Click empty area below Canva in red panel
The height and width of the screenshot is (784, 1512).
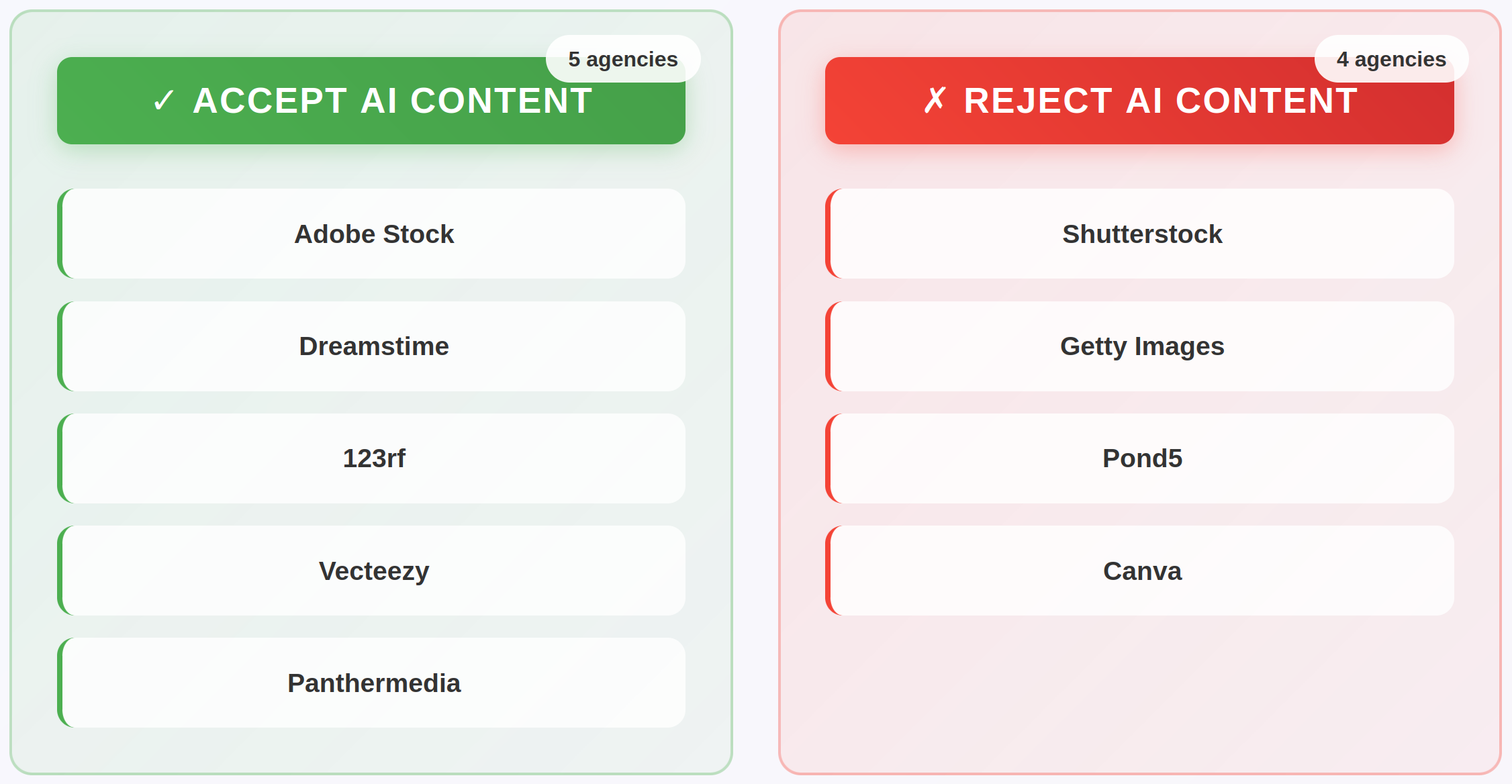point(1139,691)
